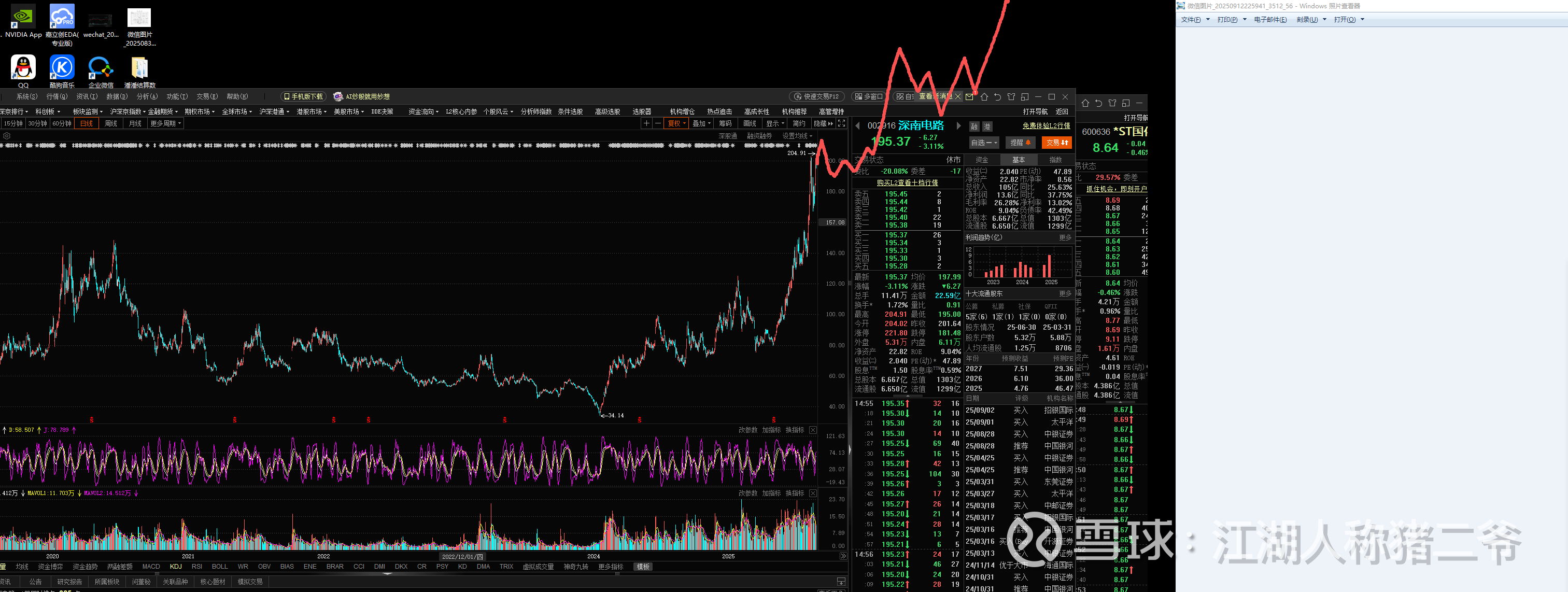The width and height of the screenshot is (1568, 592).
Task: Go to previous stock with left arrow
Action: point(858,126)
